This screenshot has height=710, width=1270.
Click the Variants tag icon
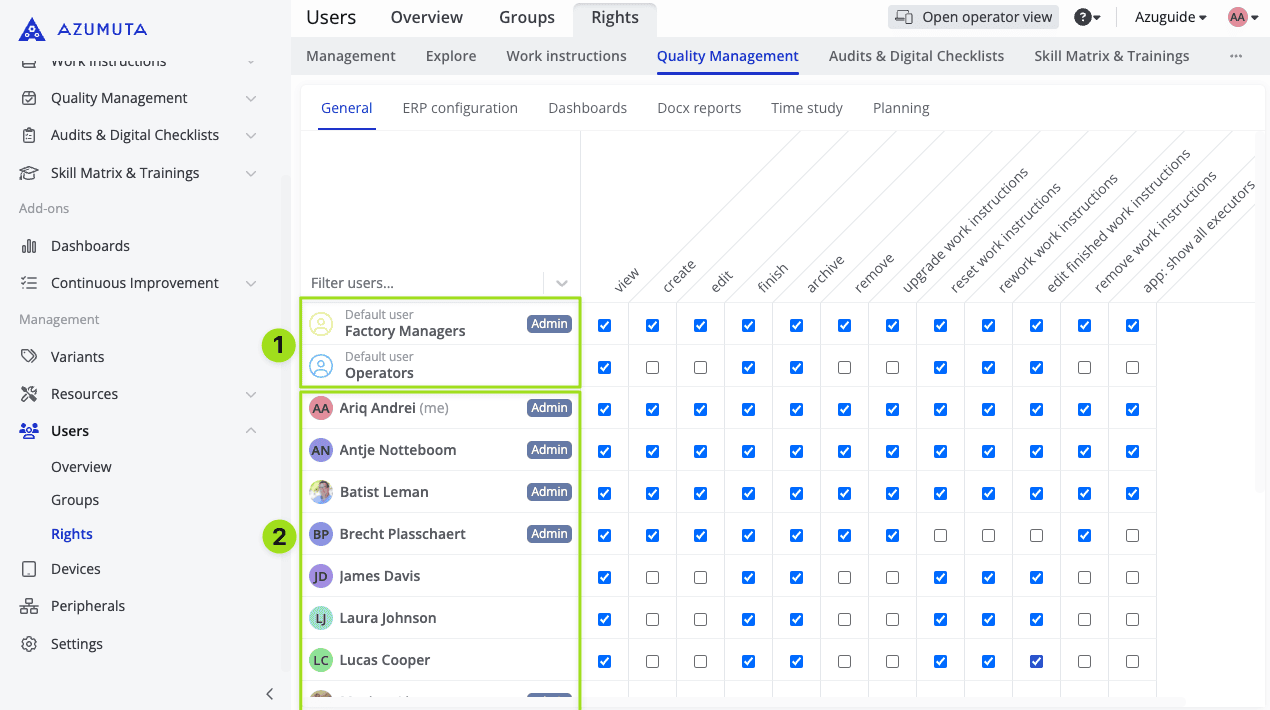[30, 357]
